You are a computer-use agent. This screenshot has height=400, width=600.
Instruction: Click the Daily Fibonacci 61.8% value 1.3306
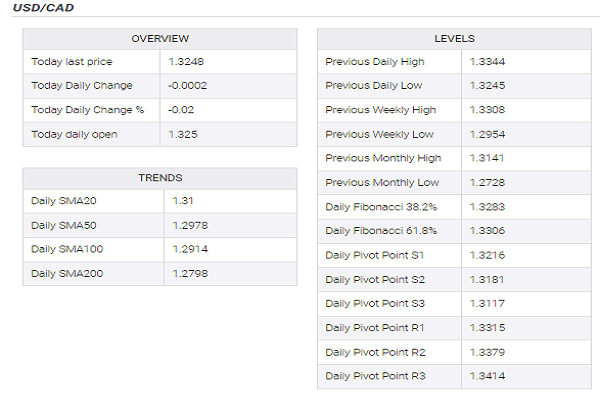[487, 230]
